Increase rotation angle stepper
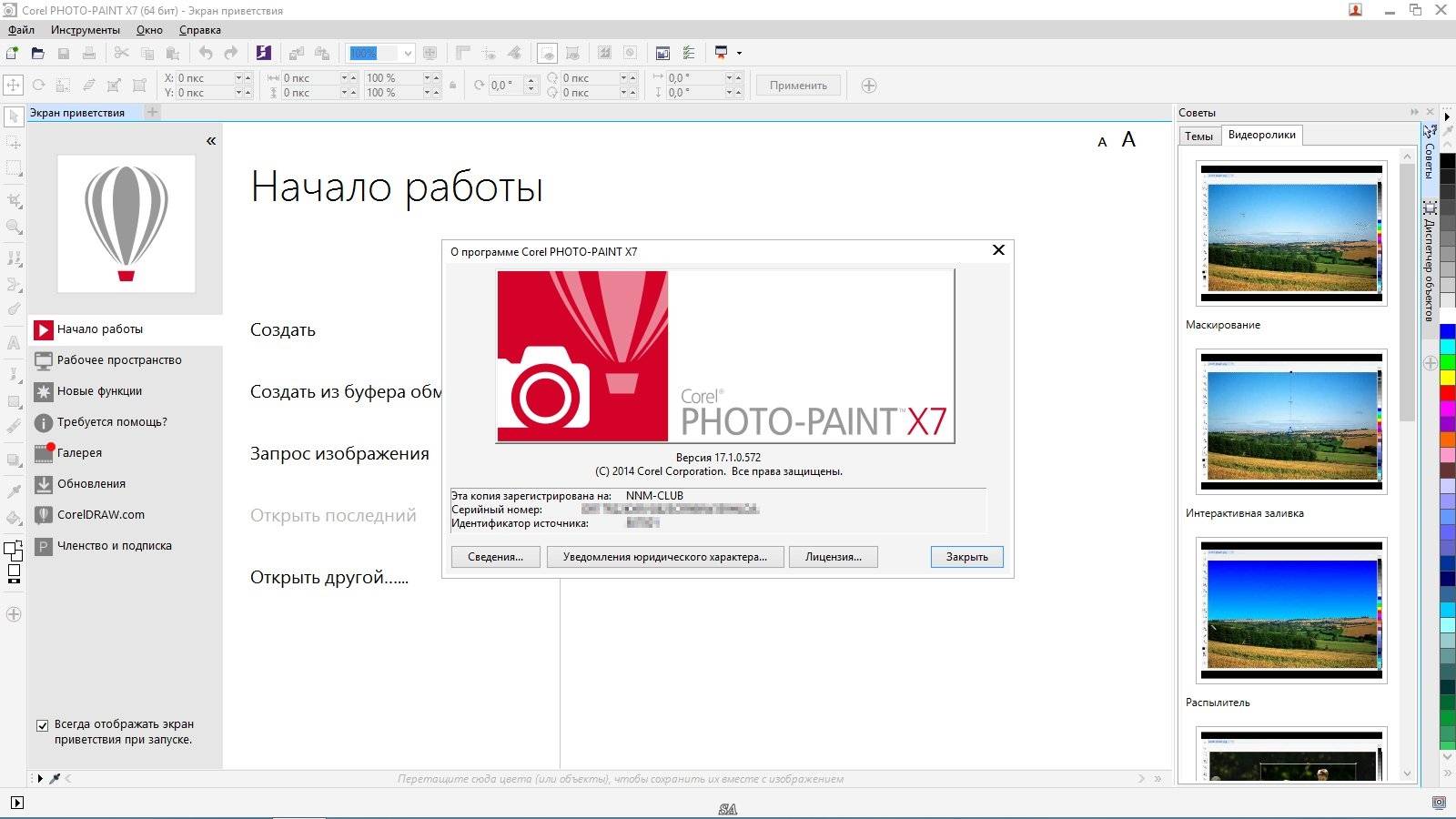1456x819 pixels. [531, 81]
